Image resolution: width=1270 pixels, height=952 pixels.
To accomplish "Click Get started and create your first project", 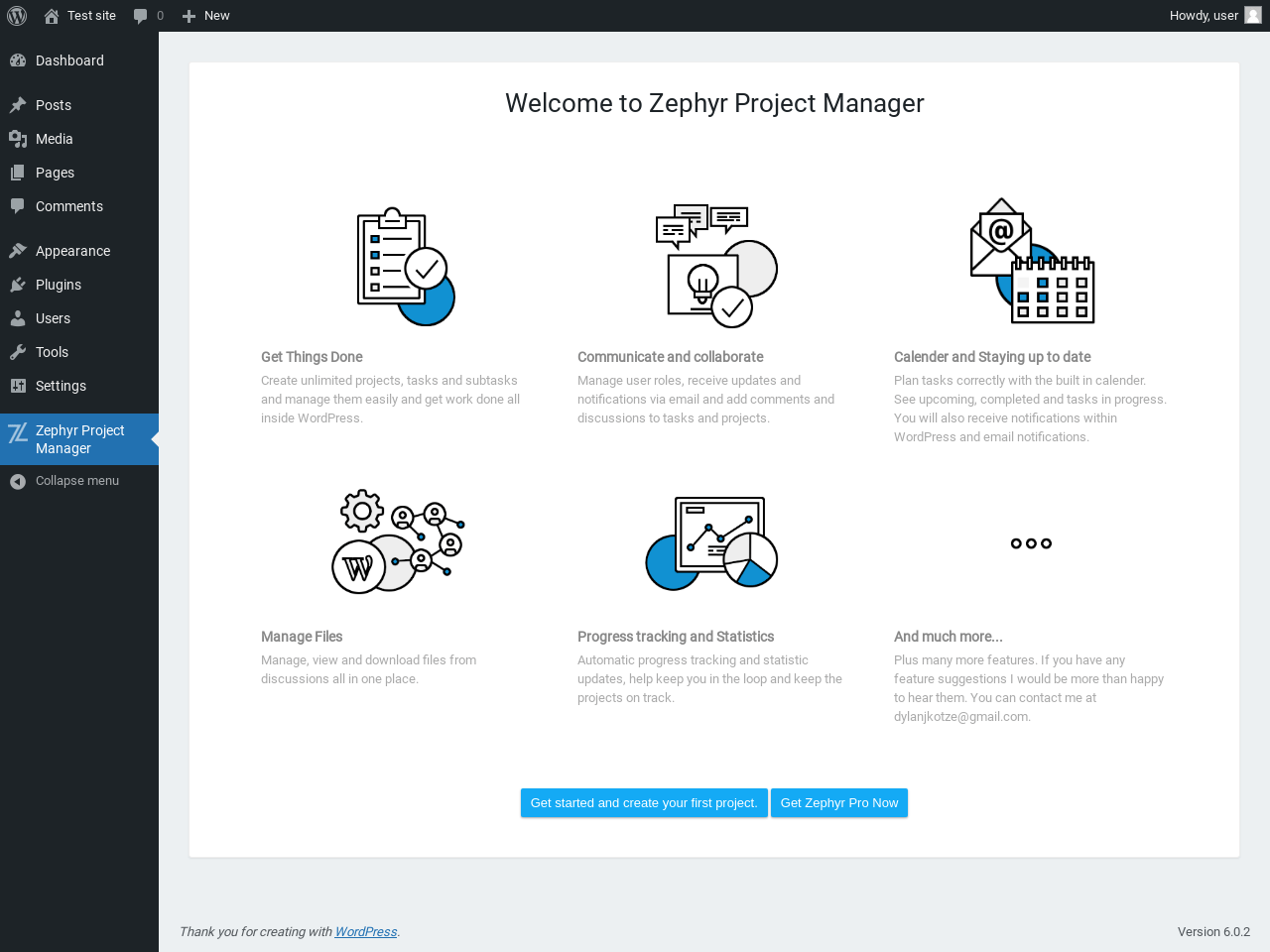I will tap(644, 803).
